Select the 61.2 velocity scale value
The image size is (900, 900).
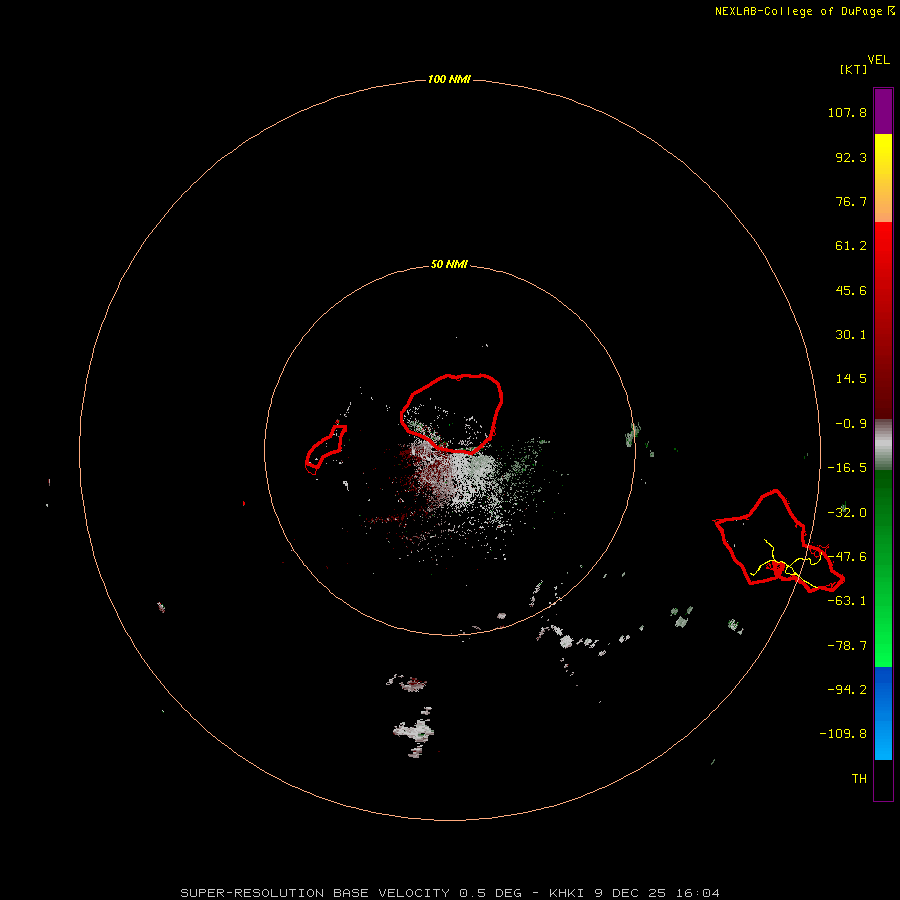[x=851, y=246]
